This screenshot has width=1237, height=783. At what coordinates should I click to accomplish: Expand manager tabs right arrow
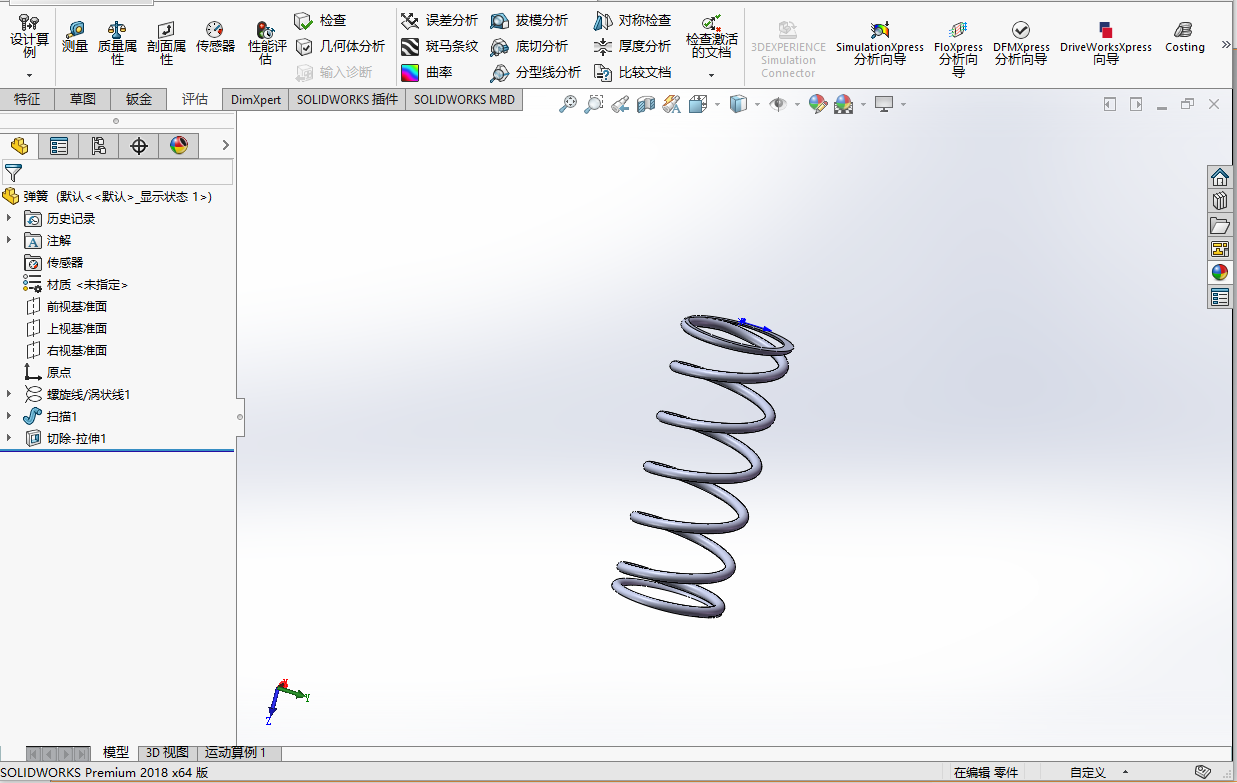tap(226, 146)
